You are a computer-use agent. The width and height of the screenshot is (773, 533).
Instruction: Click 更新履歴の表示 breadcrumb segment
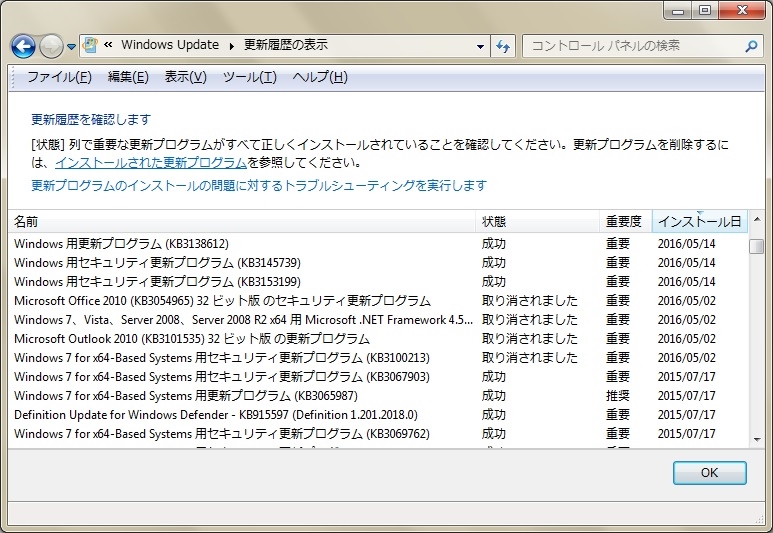coord(286,45)
